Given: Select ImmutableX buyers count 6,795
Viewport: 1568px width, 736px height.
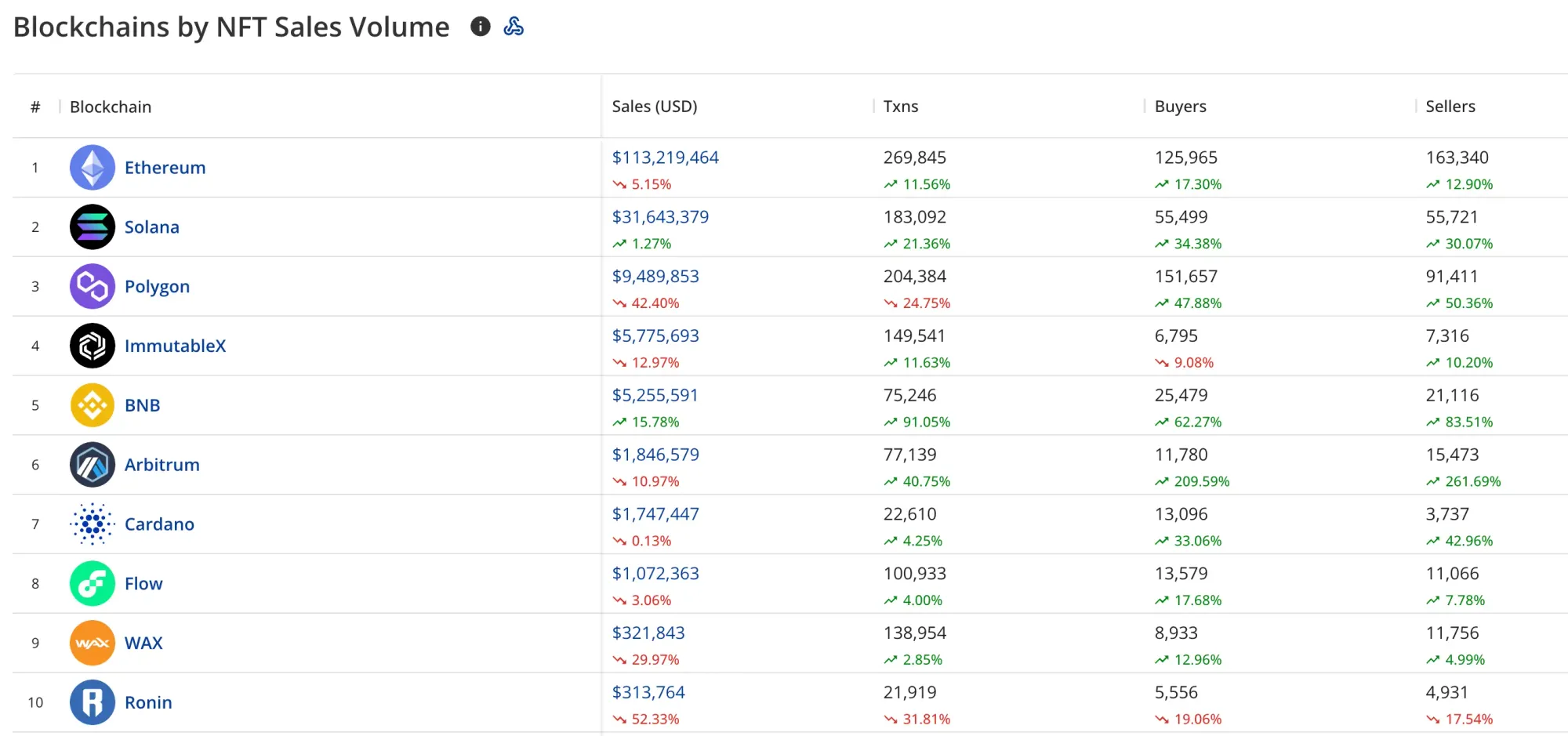Looking at the screenshot, I should pyautogui.click(x=1176, y=336).
